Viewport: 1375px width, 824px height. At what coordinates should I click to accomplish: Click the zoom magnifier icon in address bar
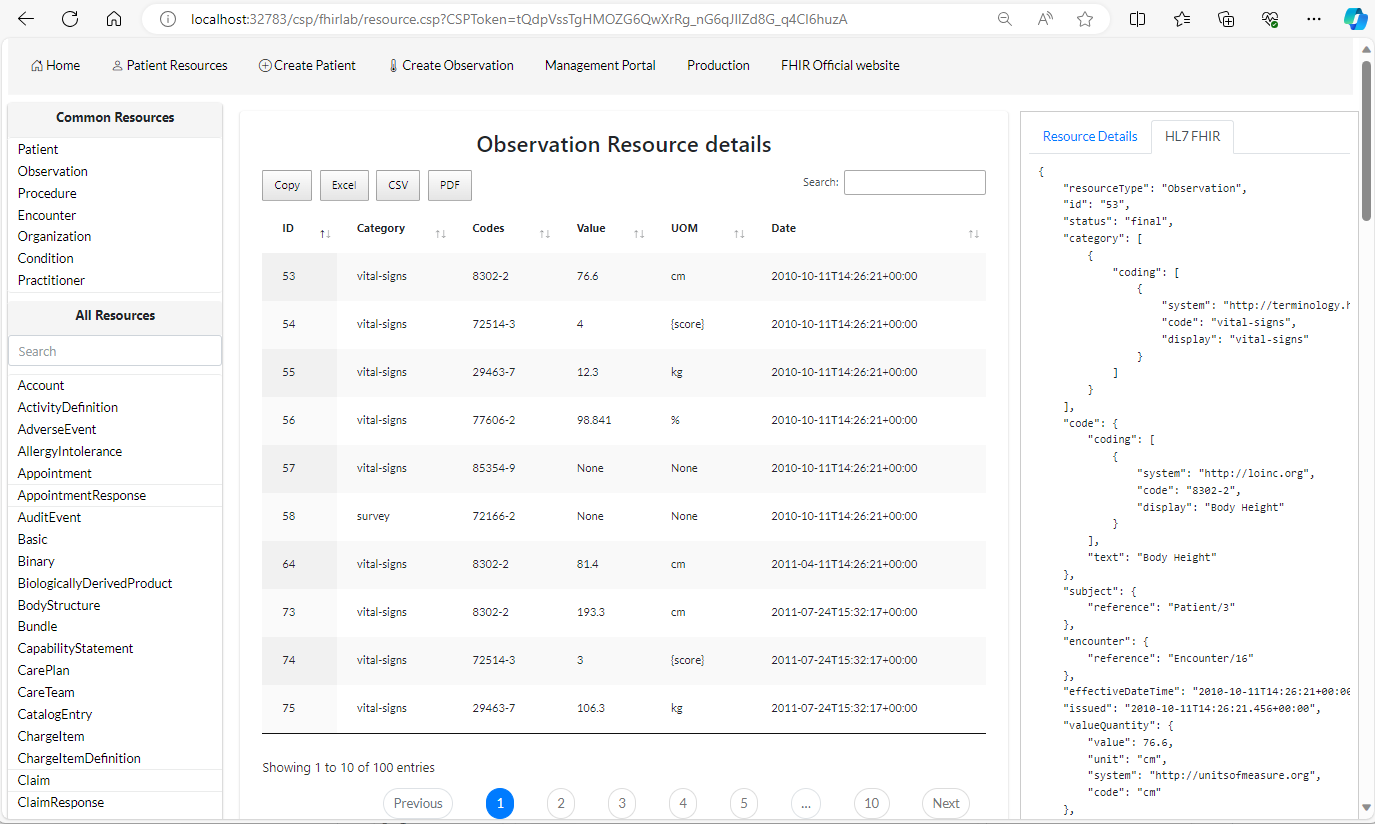point(1004,19)
